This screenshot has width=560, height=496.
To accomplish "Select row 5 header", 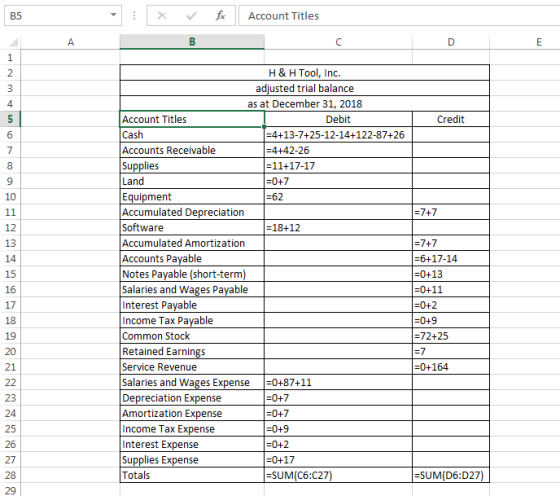I will pyautogui.click(x=10, y=119).
